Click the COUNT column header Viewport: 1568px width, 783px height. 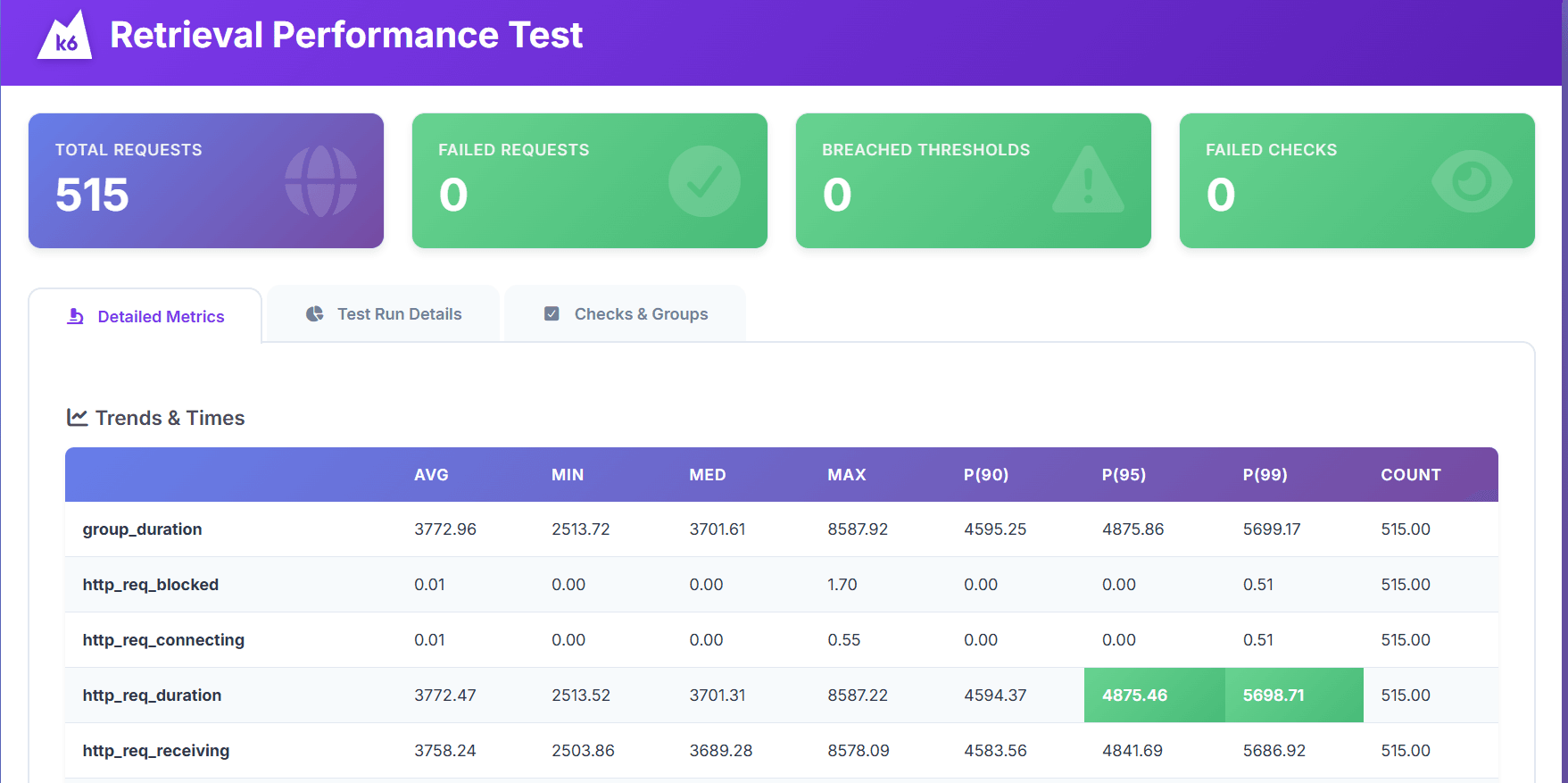click(x=1411, y=475)
